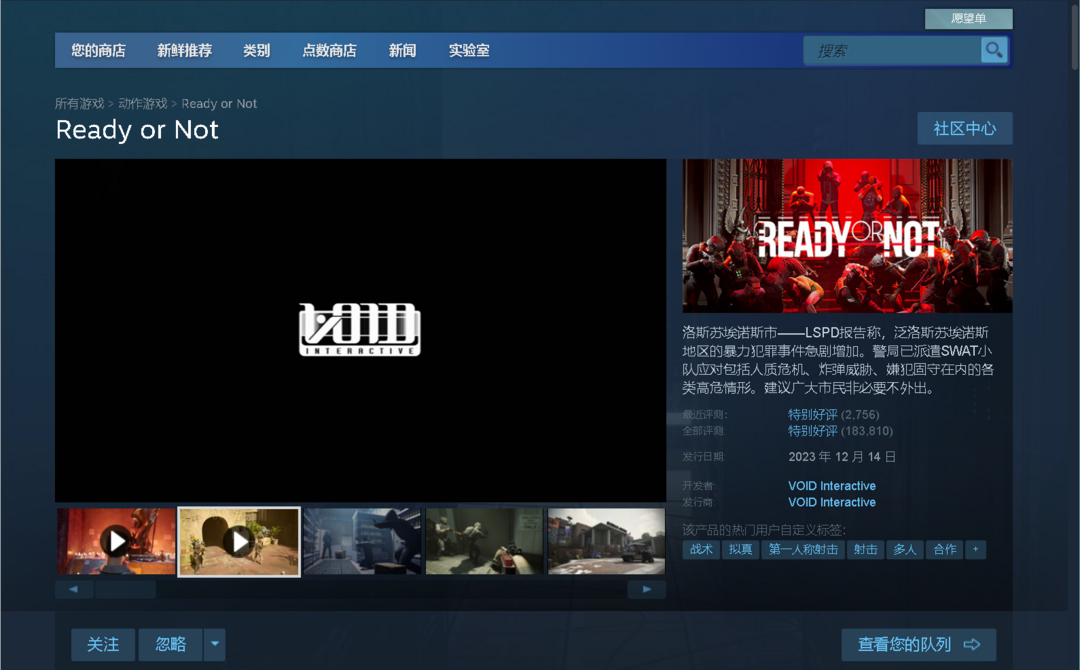1080x670 pixels.
Task: Select the fourth screenshot thumbnail
Action: (484, 542)
